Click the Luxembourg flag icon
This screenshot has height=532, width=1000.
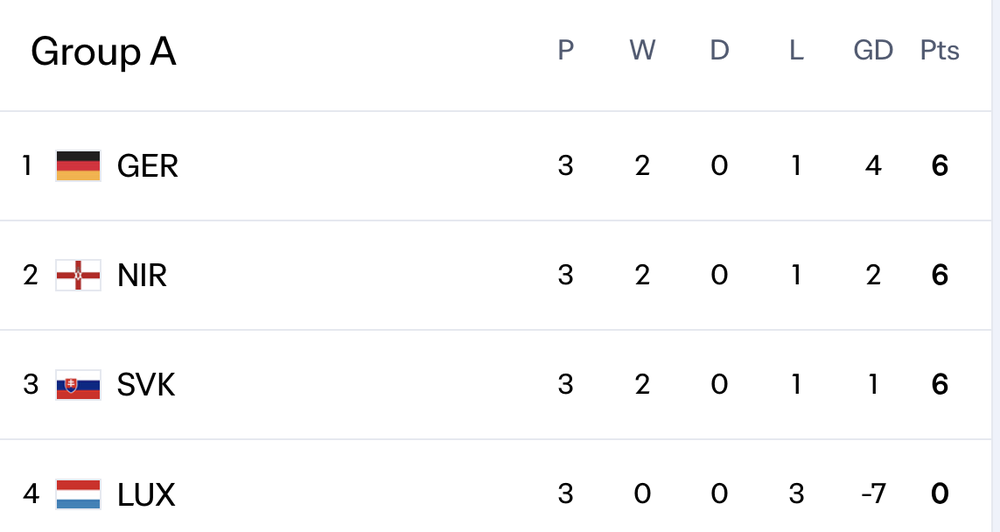(78, 494)
